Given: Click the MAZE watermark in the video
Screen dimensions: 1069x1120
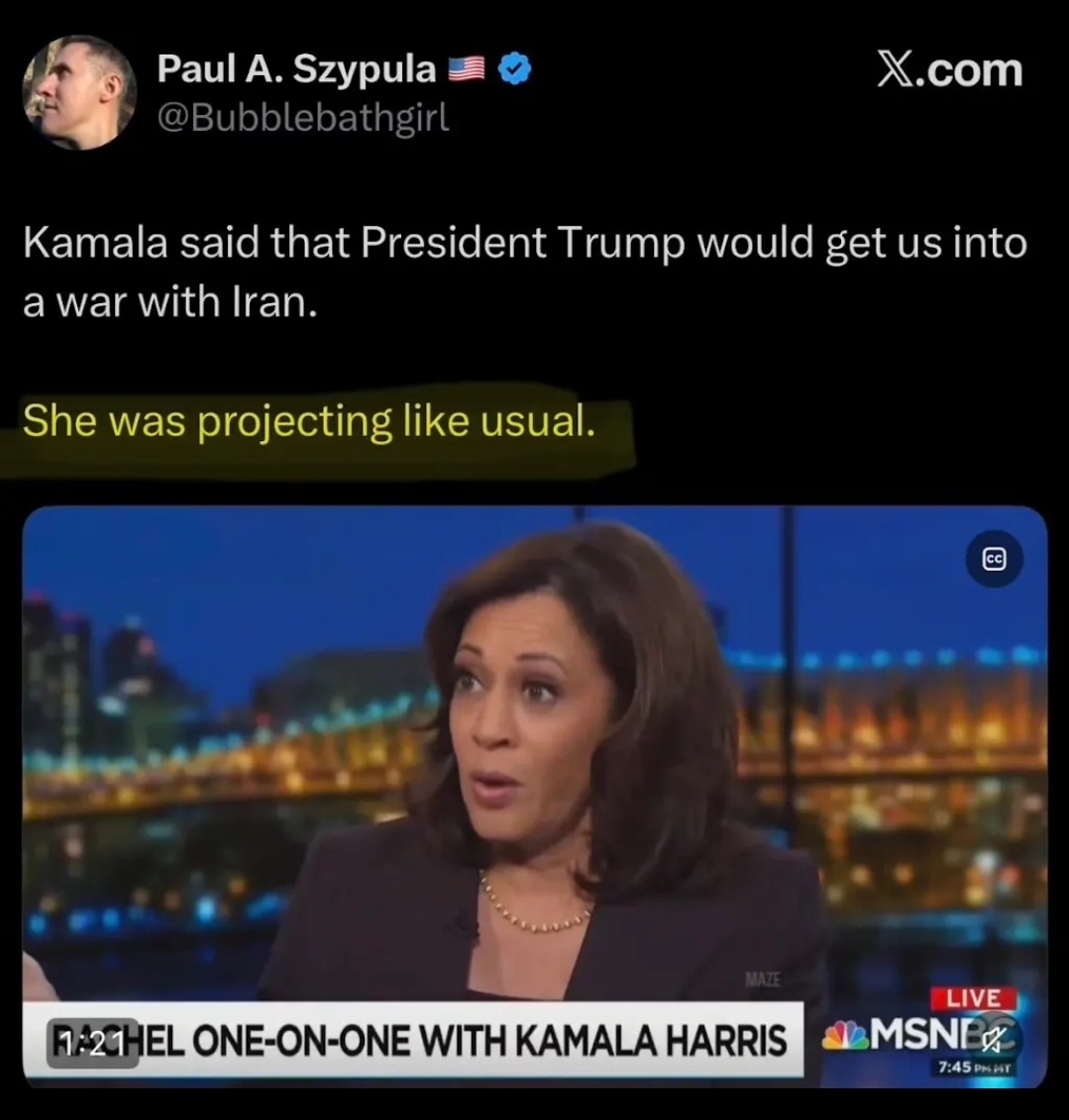Looking at the screenshot, I should (764, 979).
